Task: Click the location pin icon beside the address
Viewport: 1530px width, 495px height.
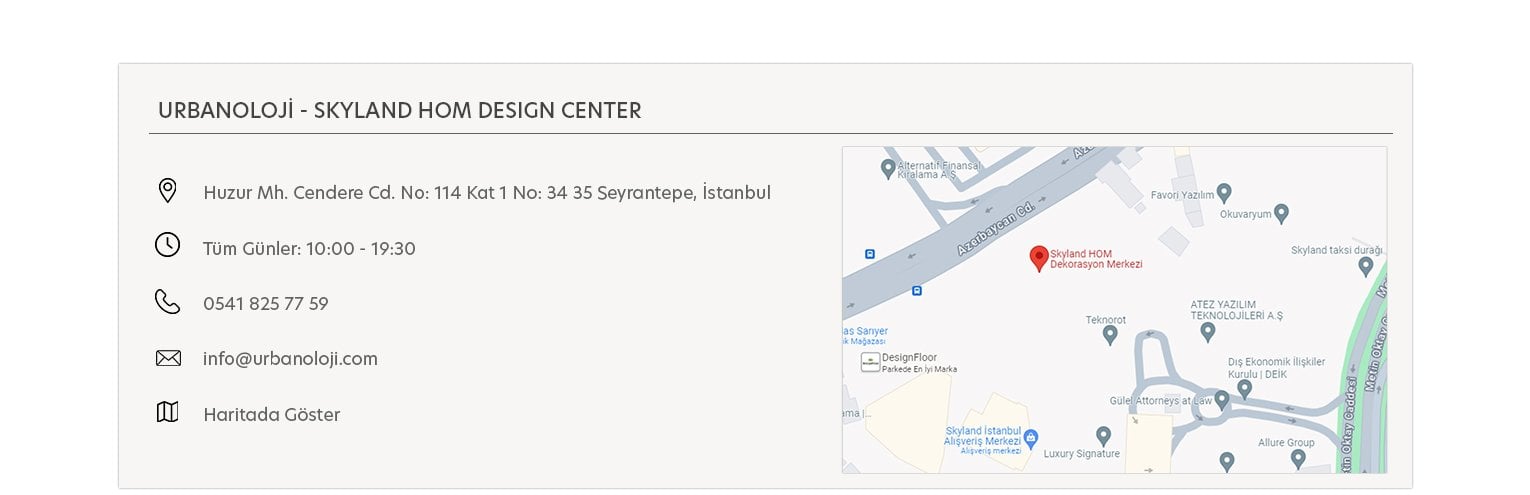Action: click(167, 190)
